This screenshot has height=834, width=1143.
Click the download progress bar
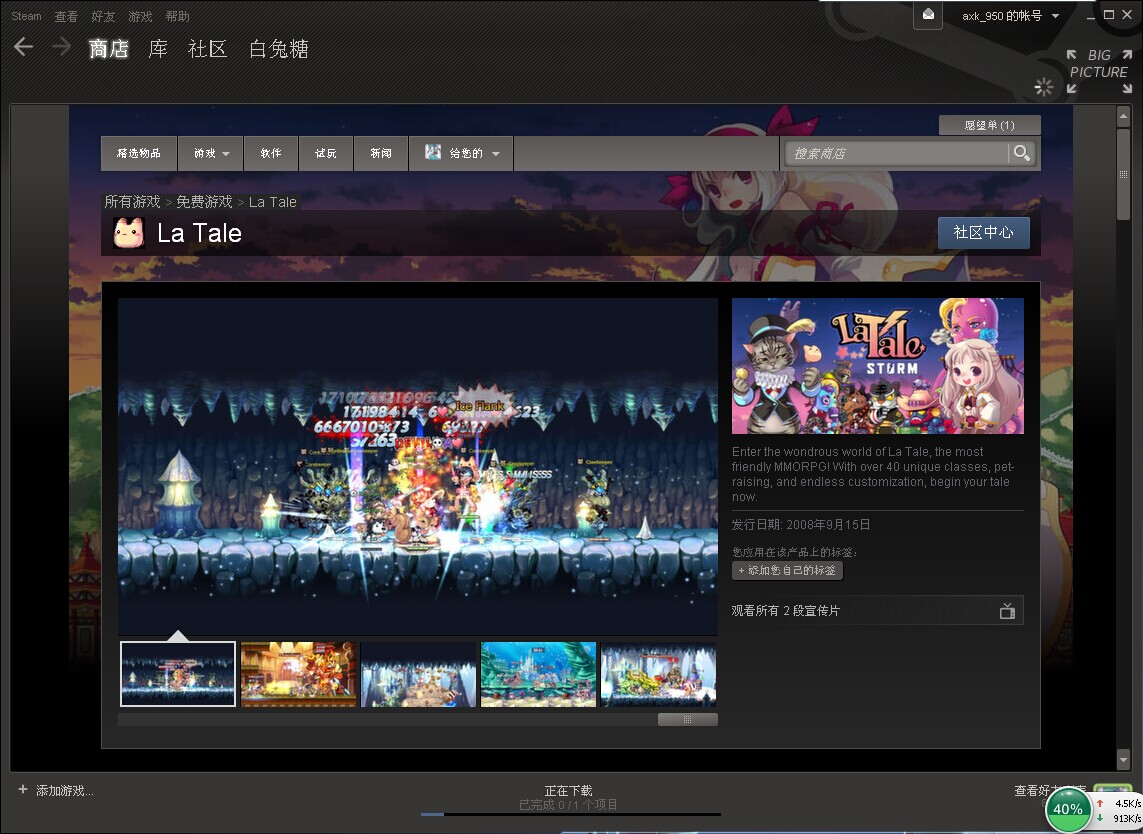(x=571, y=814)
